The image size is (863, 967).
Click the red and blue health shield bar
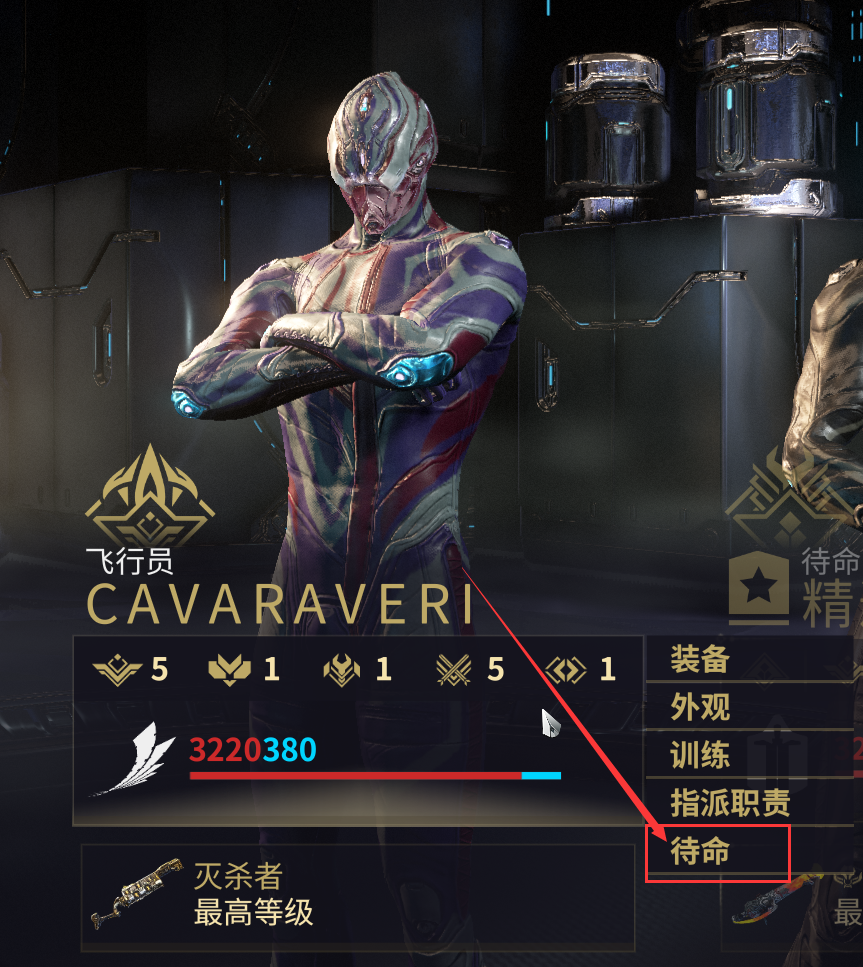375,775
